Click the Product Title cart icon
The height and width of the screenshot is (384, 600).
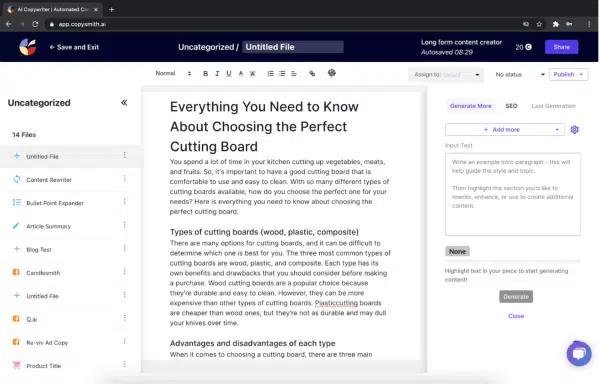click(x=16, y=365)
